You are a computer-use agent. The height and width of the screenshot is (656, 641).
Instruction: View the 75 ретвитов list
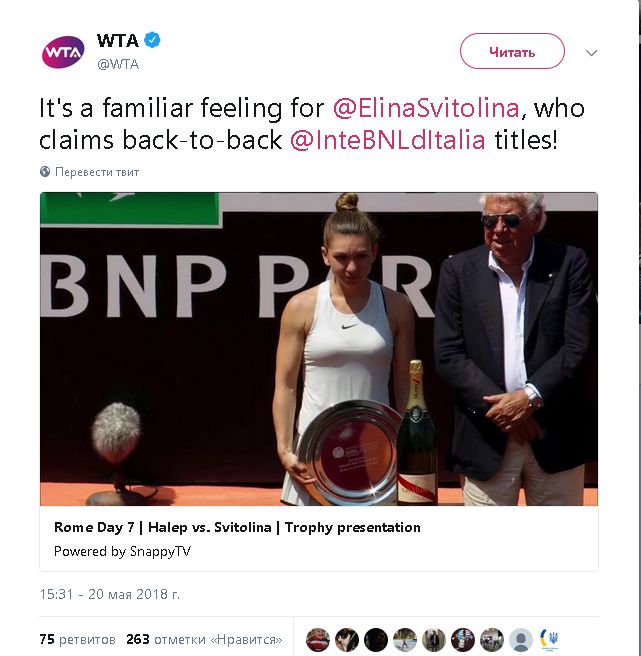click(x=77, y=639)
